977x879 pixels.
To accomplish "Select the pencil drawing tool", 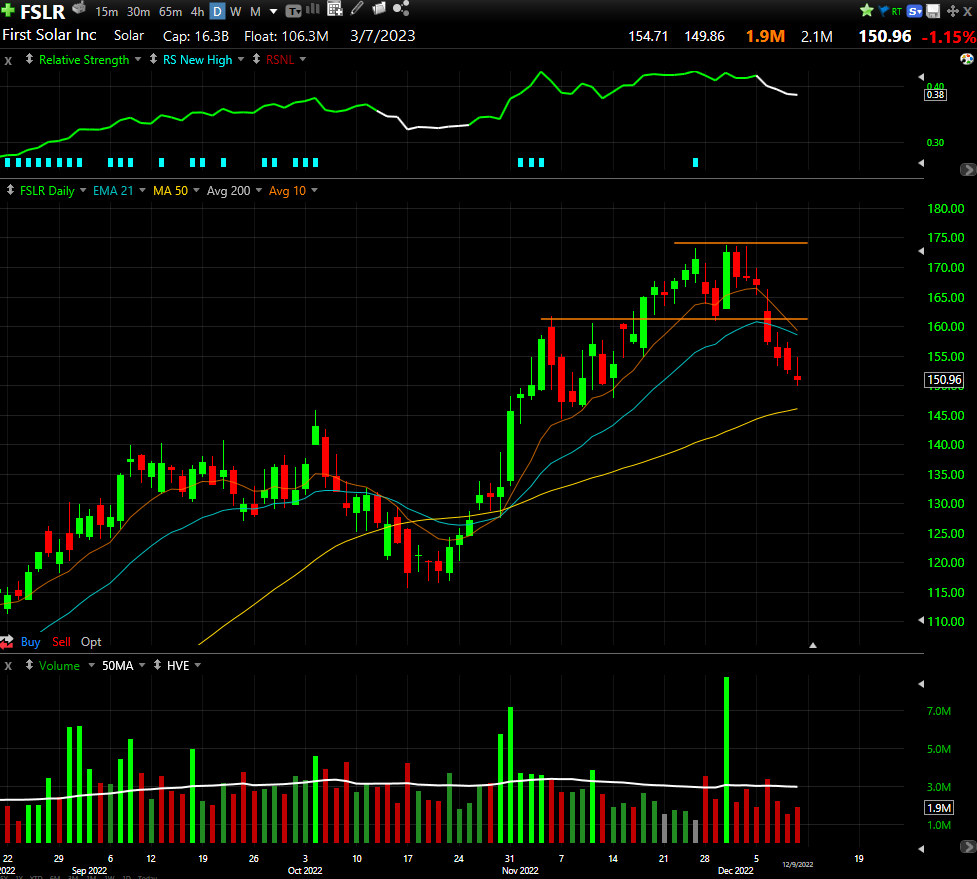I will 356,8.
